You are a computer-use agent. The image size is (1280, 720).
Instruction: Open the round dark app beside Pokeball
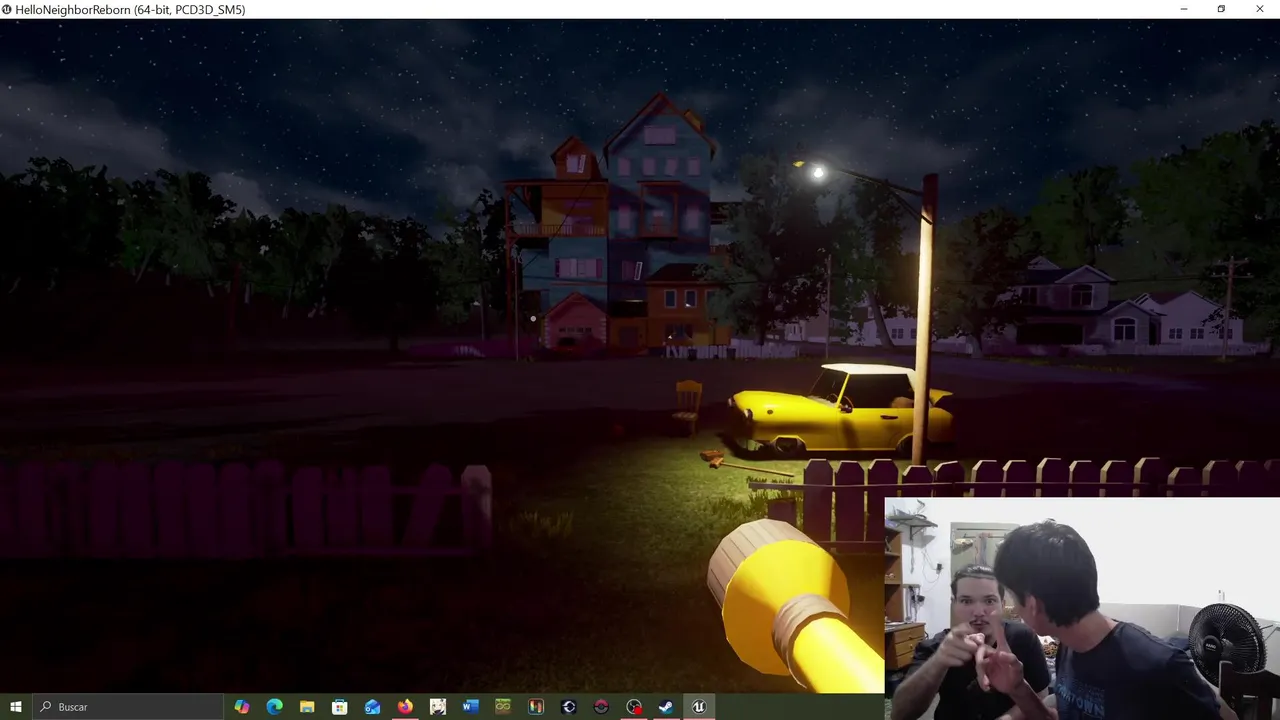[569, 707]
